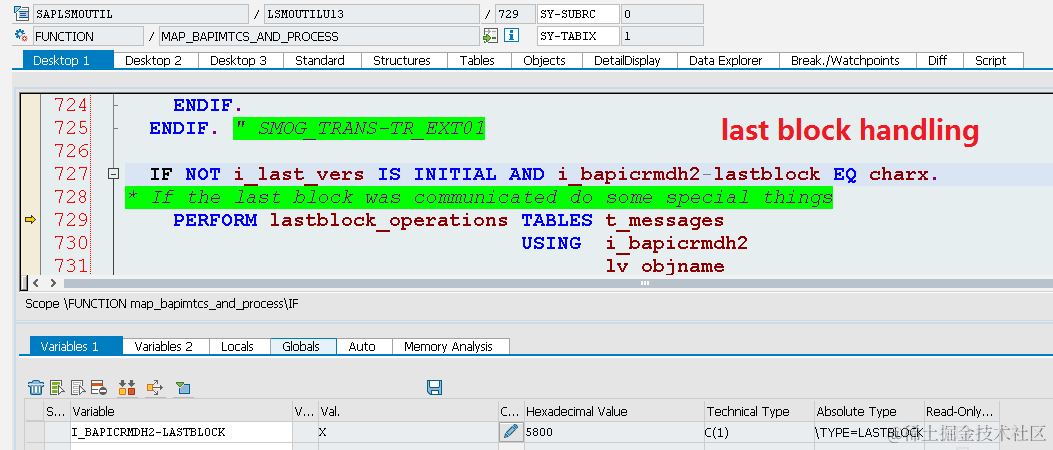This screenshot has width=1053, height=450.
Task: Click the Variable column header
Action: click(181, 411)
